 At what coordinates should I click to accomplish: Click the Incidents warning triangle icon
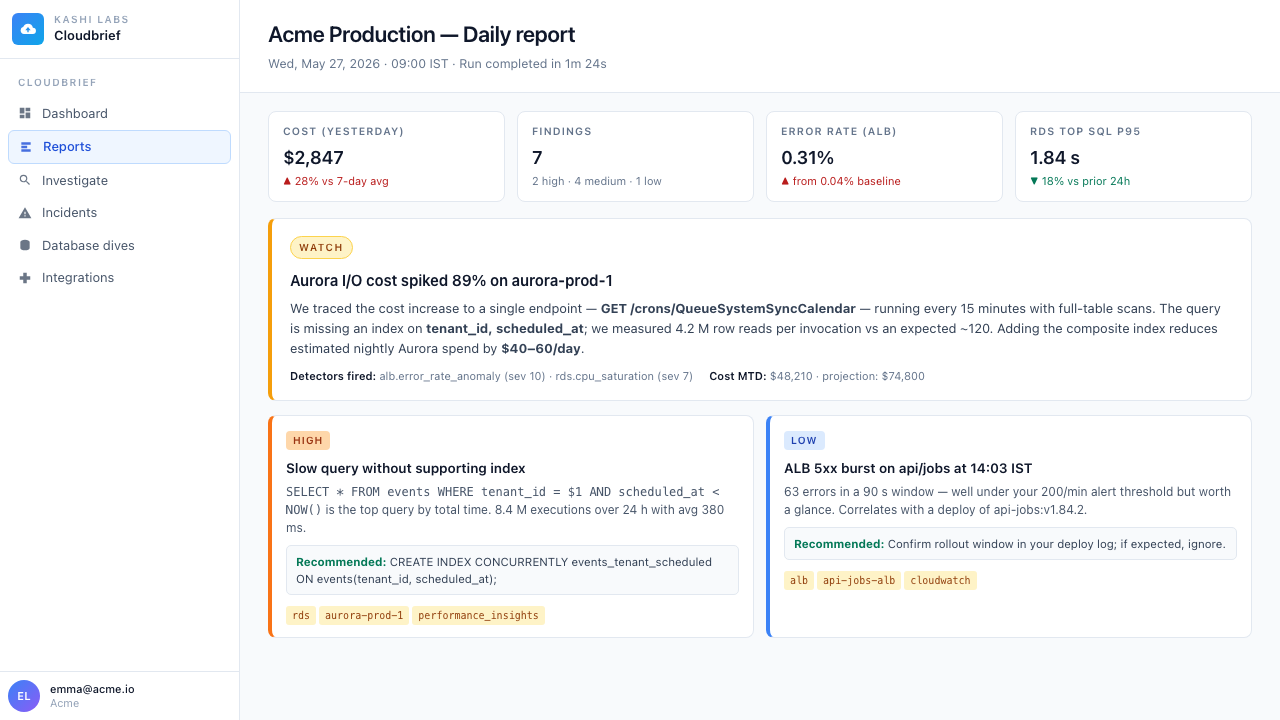click(x=25, y=213)
